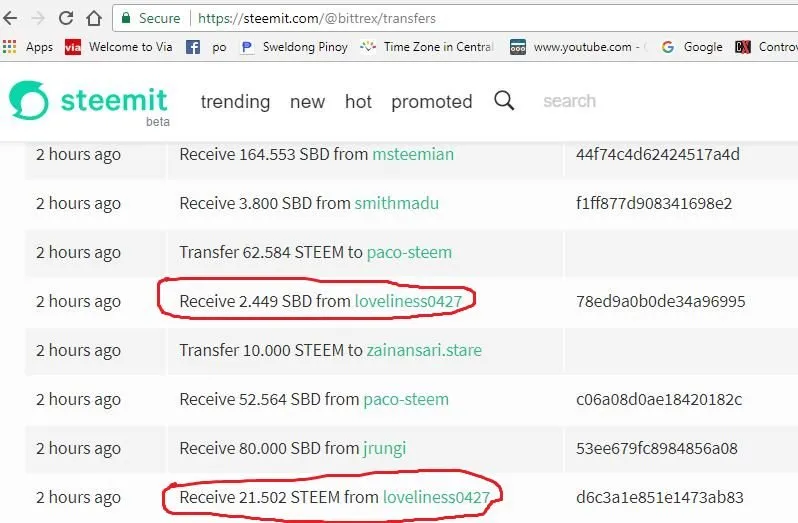
Task: Click the timestamp in the jrungi row
Action: pyautogui.click(x=78, y=449)
